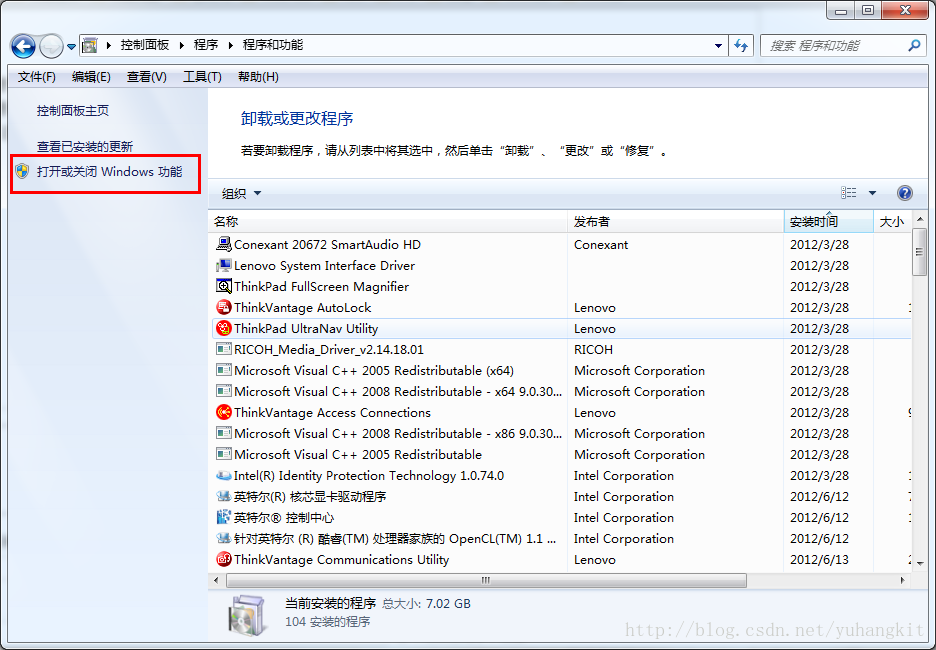Click the 英特尔® 控制中心 icon
The width and height of the screenshot is (936, 650).
click(223, 517)
